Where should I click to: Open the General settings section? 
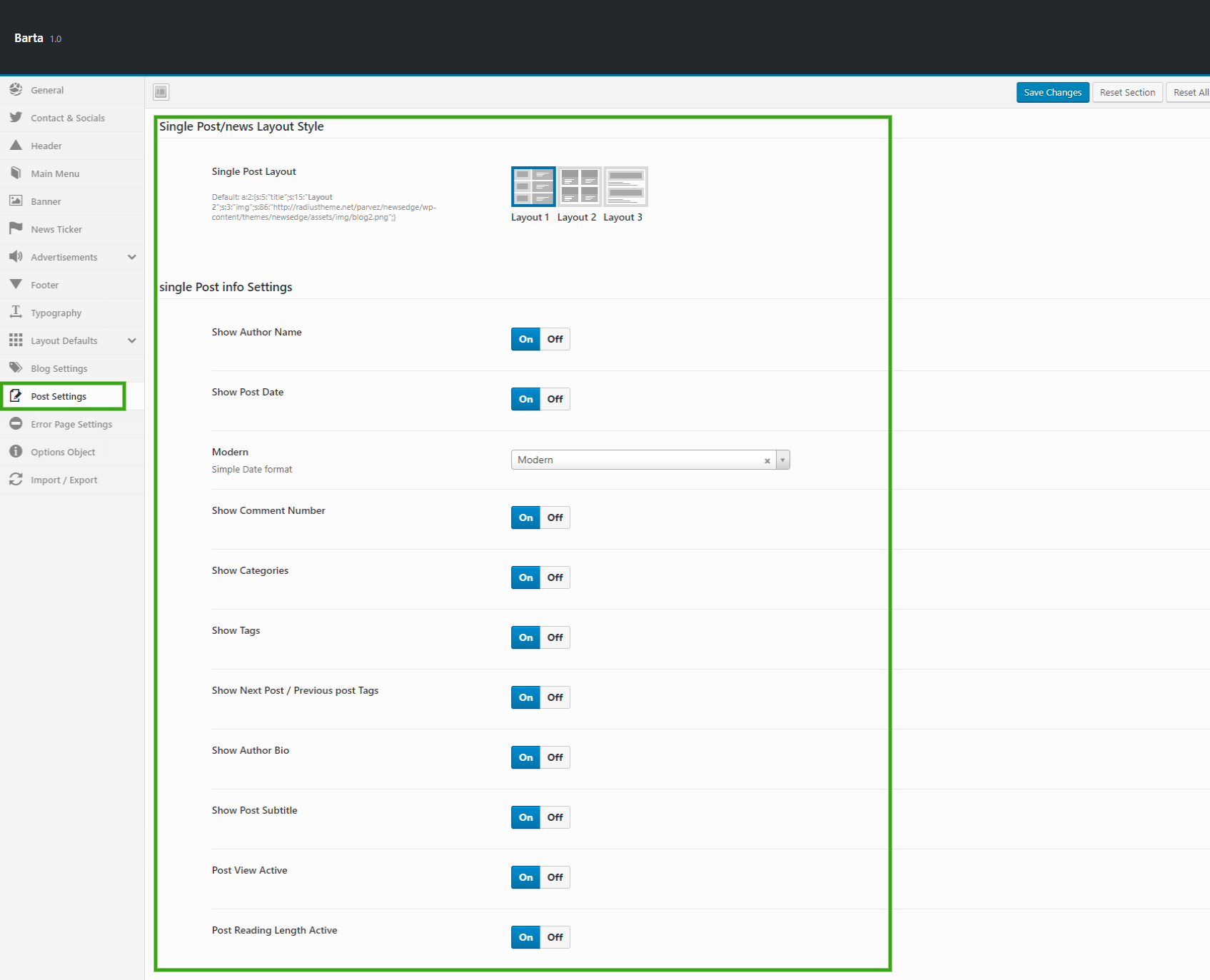[x=72, y=90]
